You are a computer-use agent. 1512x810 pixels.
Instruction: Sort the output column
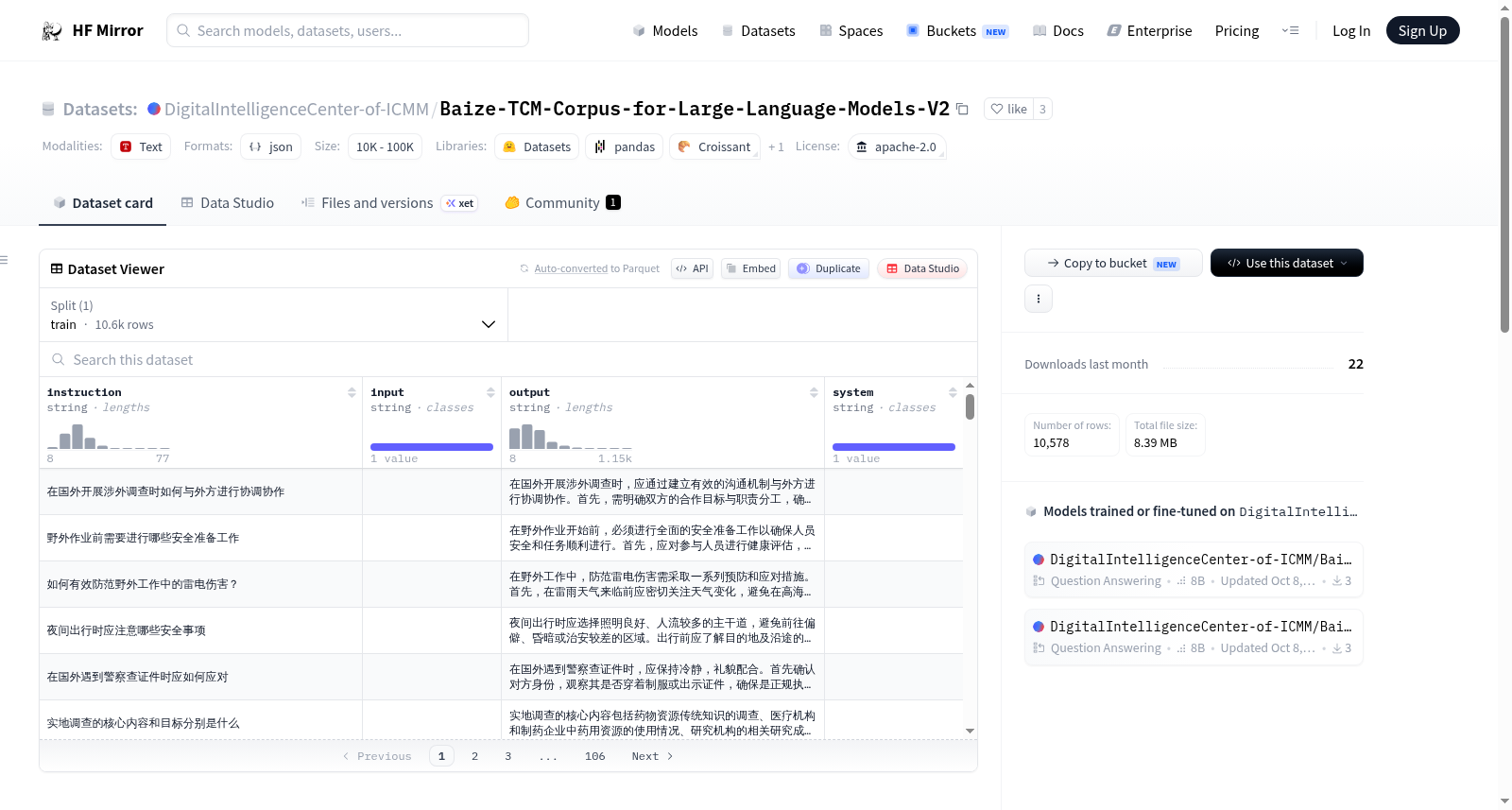click(814, 392)
